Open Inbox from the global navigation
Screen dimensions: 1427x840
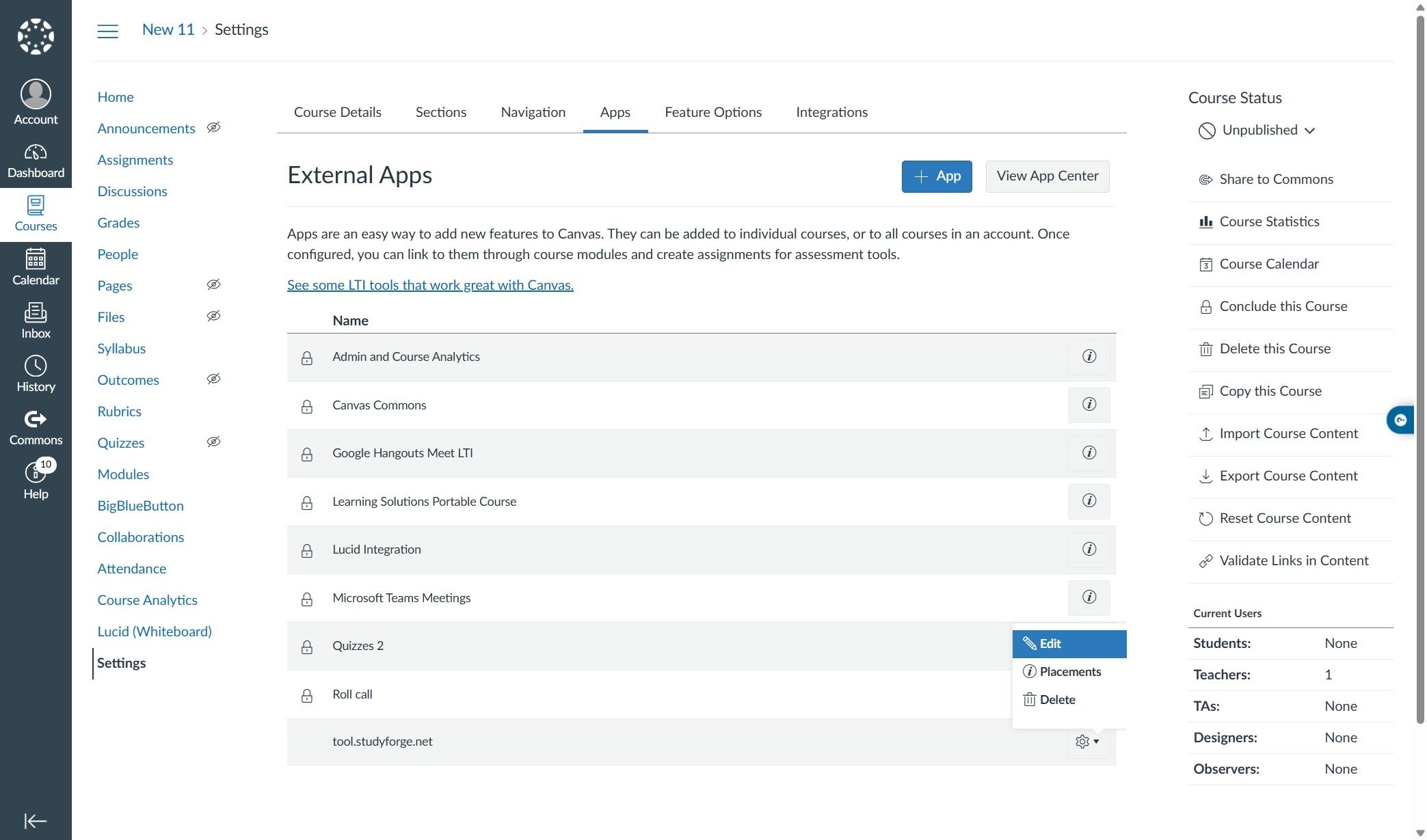point(36,321)
